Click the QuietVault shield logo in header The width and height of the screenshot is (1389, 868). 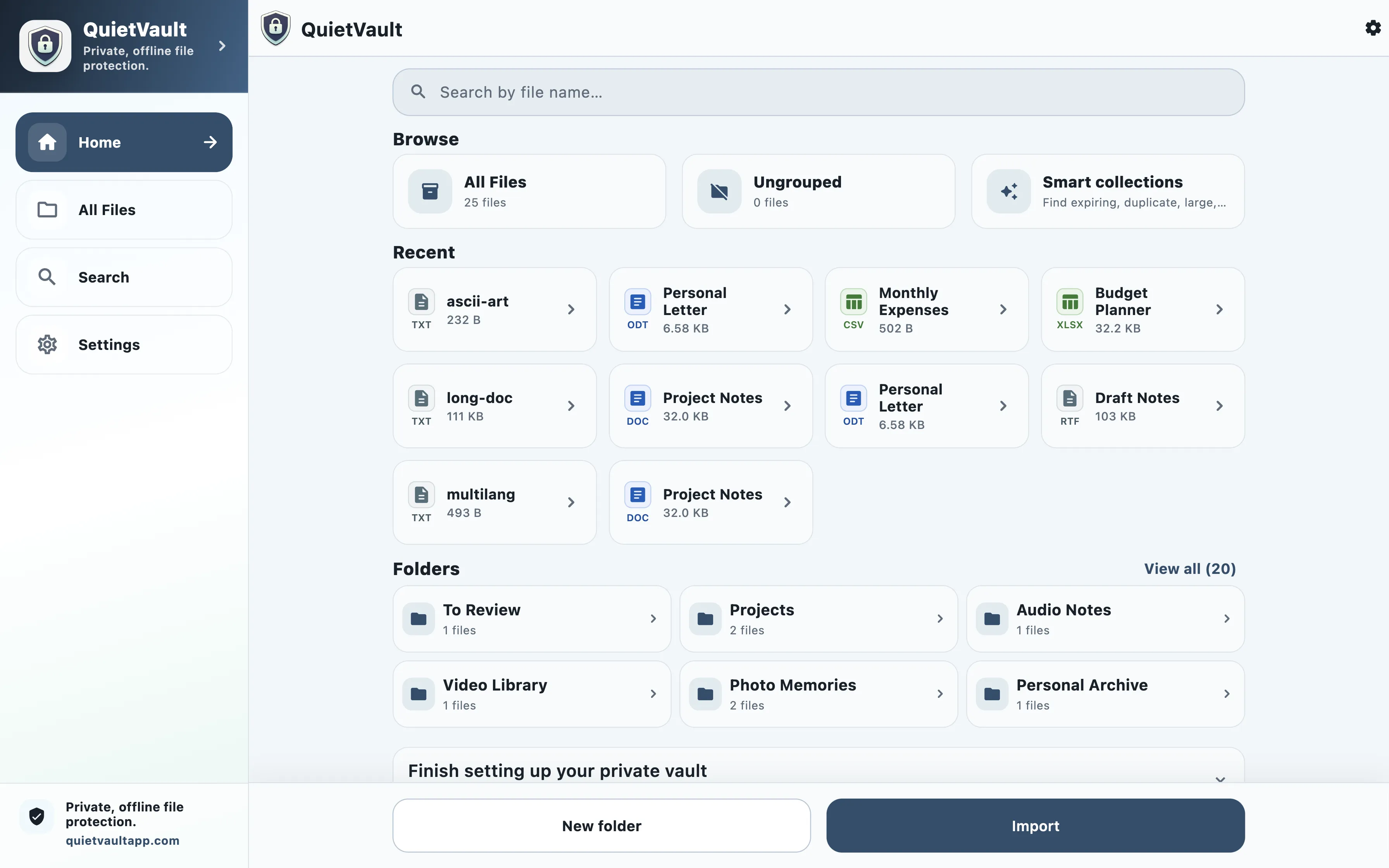(276, 28)
